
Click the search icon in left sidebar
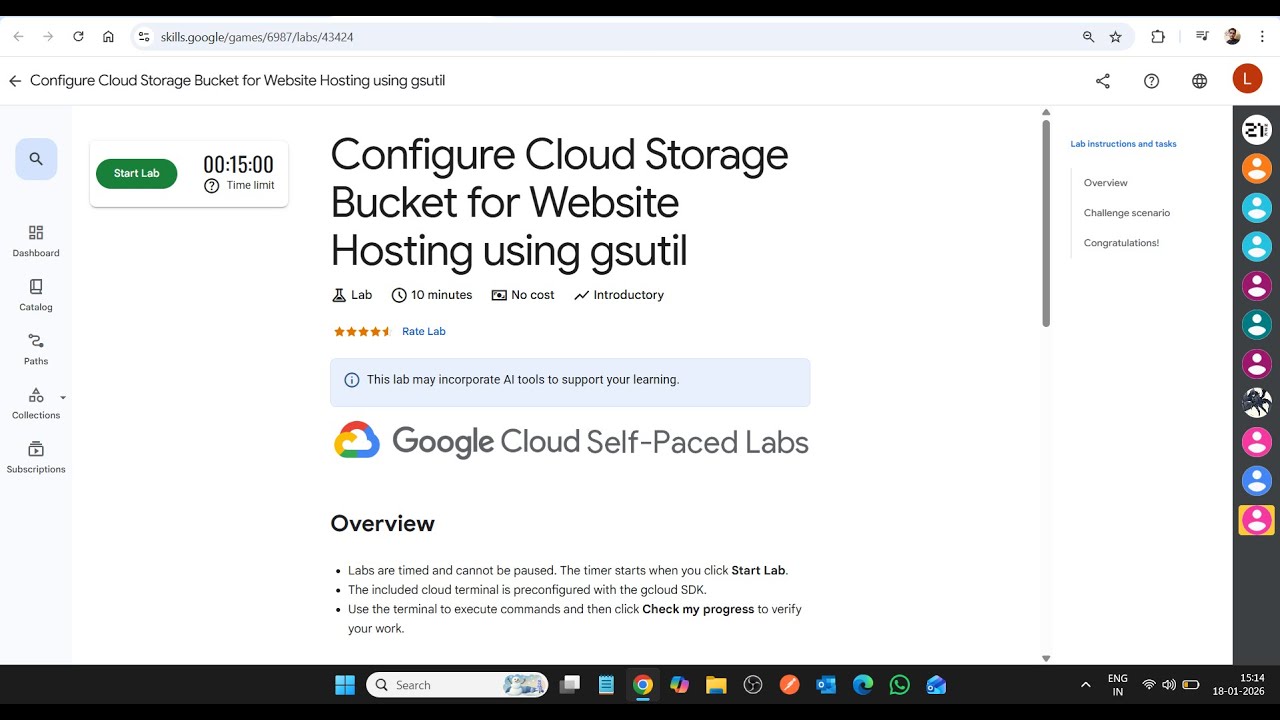36,159
